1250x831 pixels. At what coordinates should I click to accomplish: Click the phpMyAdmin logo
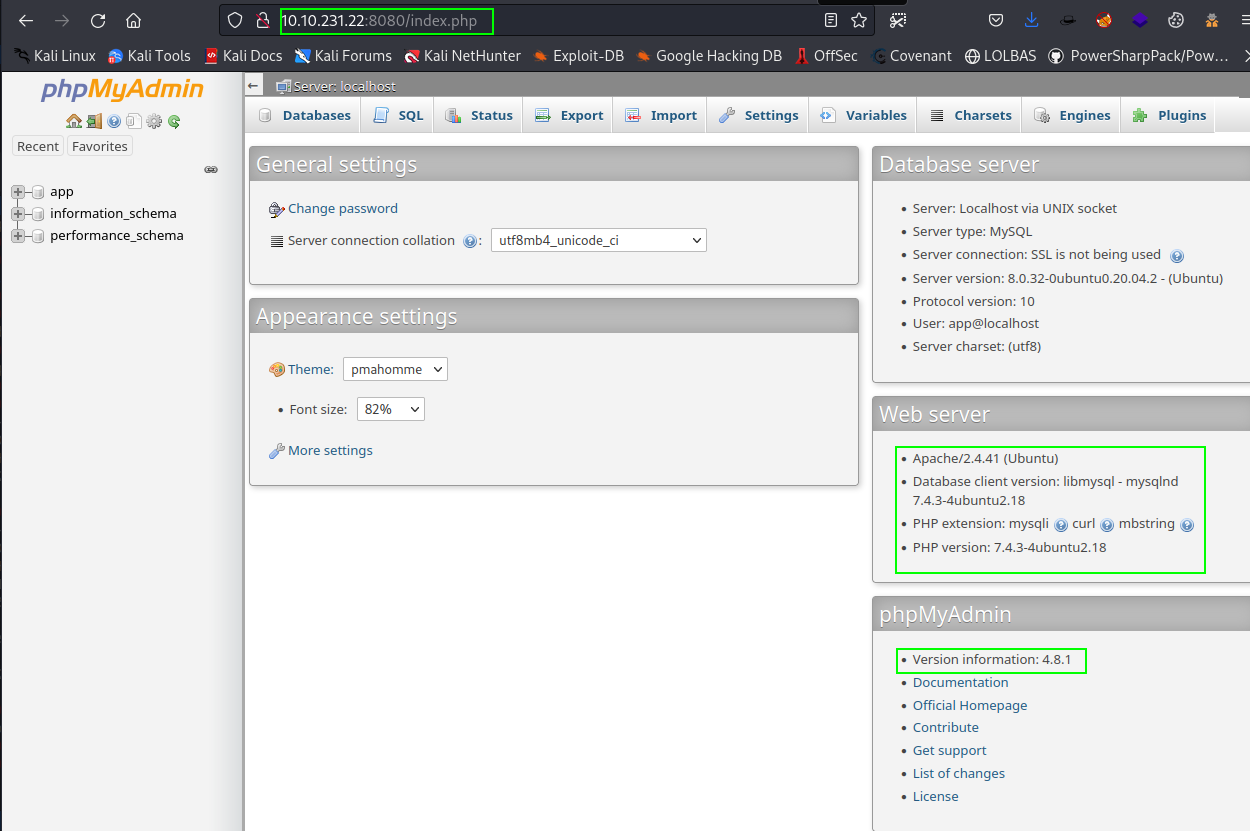(122, 90)
